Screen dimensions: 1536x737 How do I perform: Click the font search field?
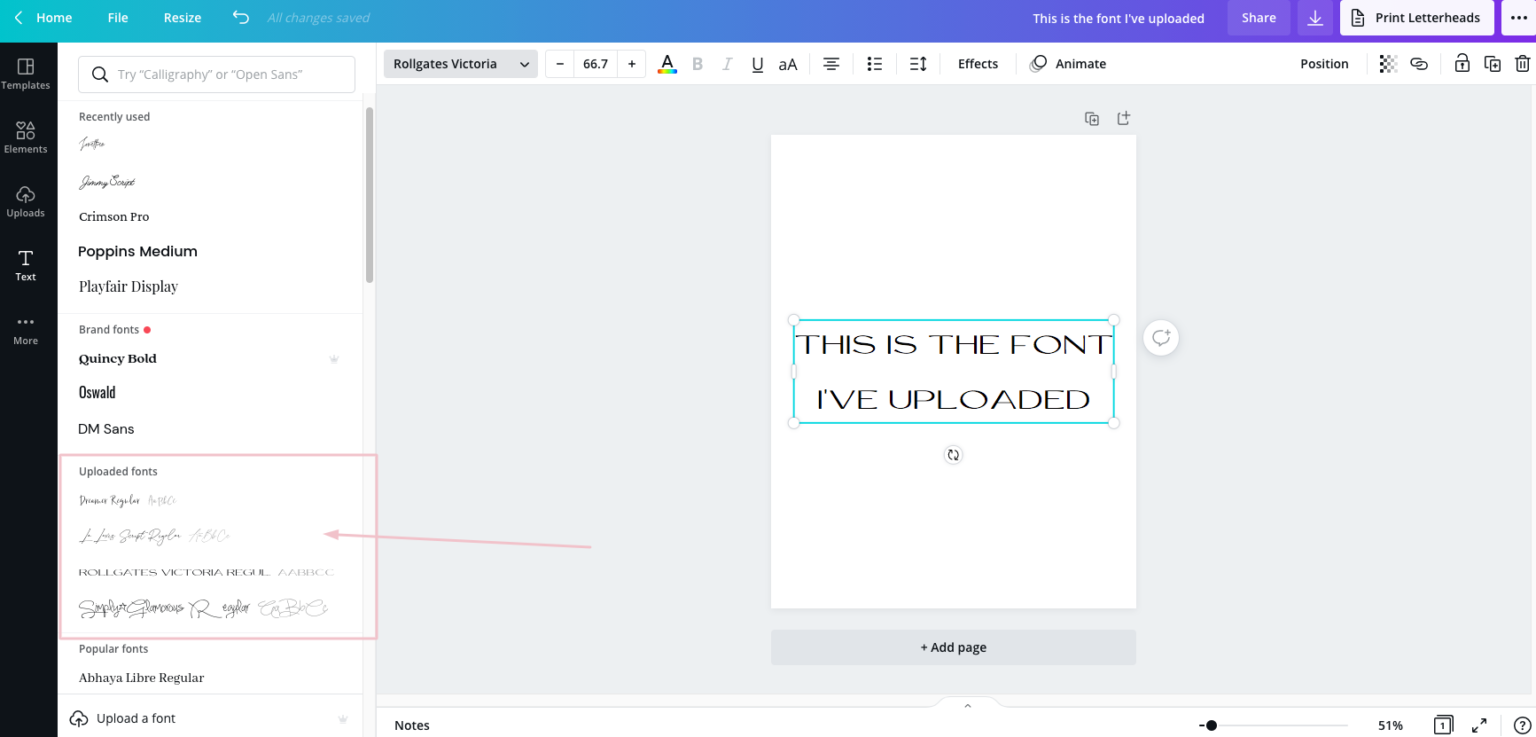tap(216, 74)
